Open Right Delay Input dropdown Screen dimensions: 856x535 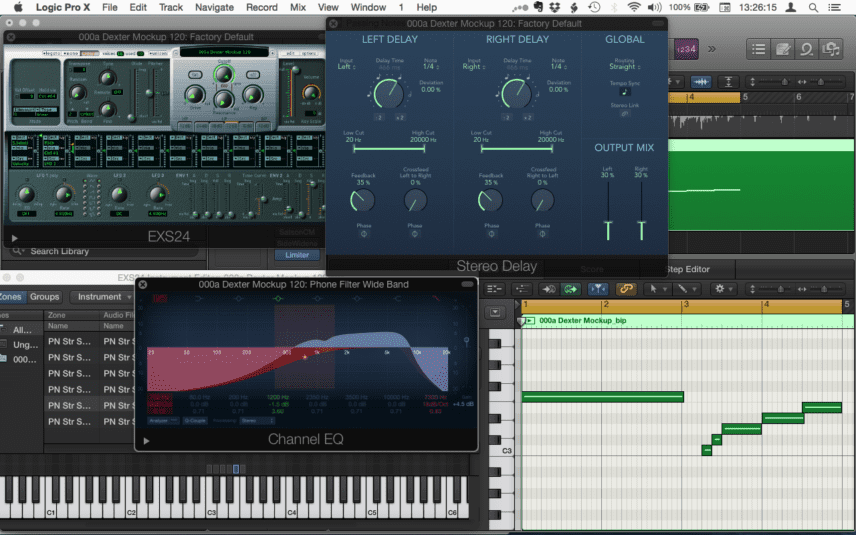[x=473, y=67]
